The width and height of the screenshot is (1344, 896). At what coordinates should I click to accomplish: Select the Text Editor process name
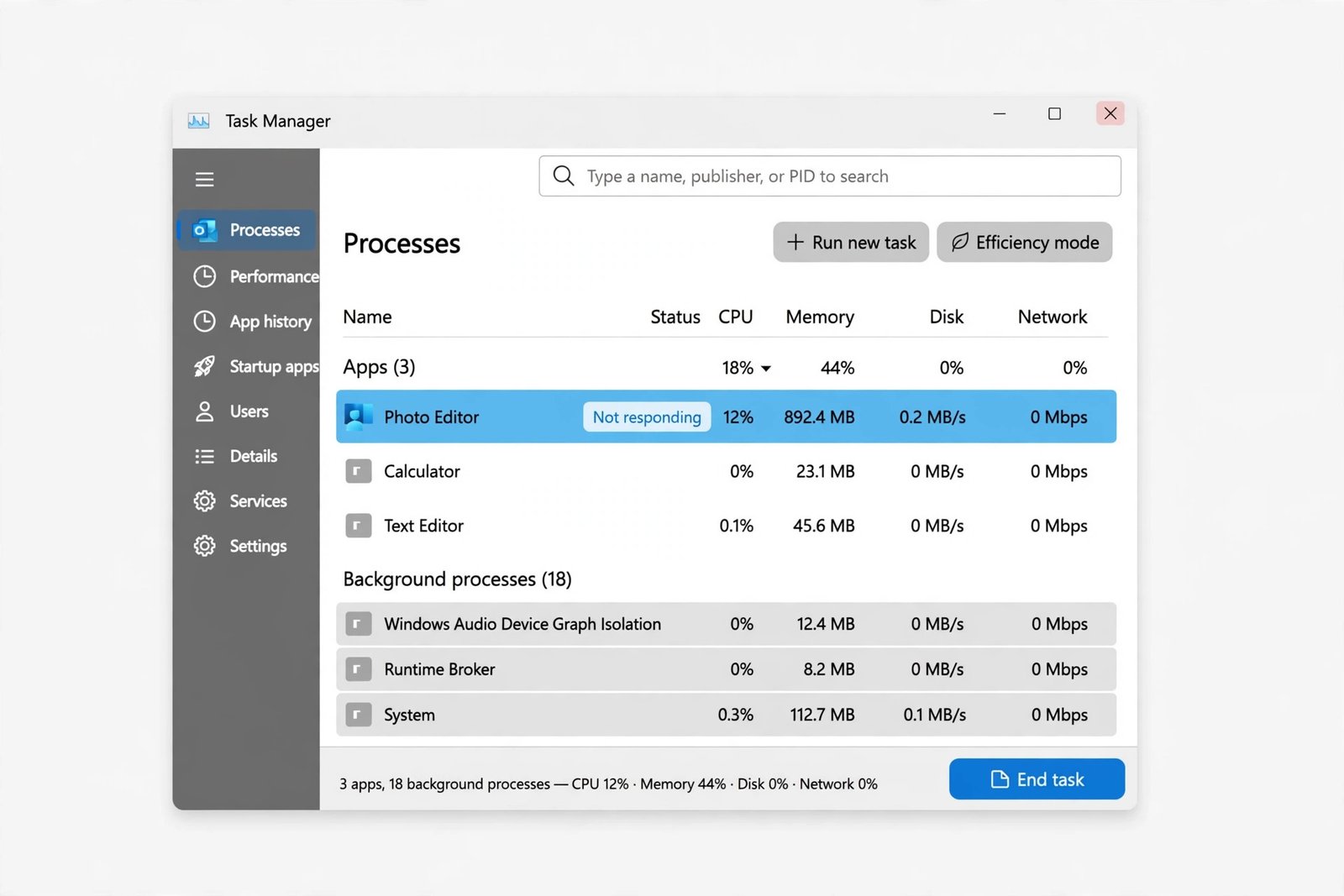[423, 526]
